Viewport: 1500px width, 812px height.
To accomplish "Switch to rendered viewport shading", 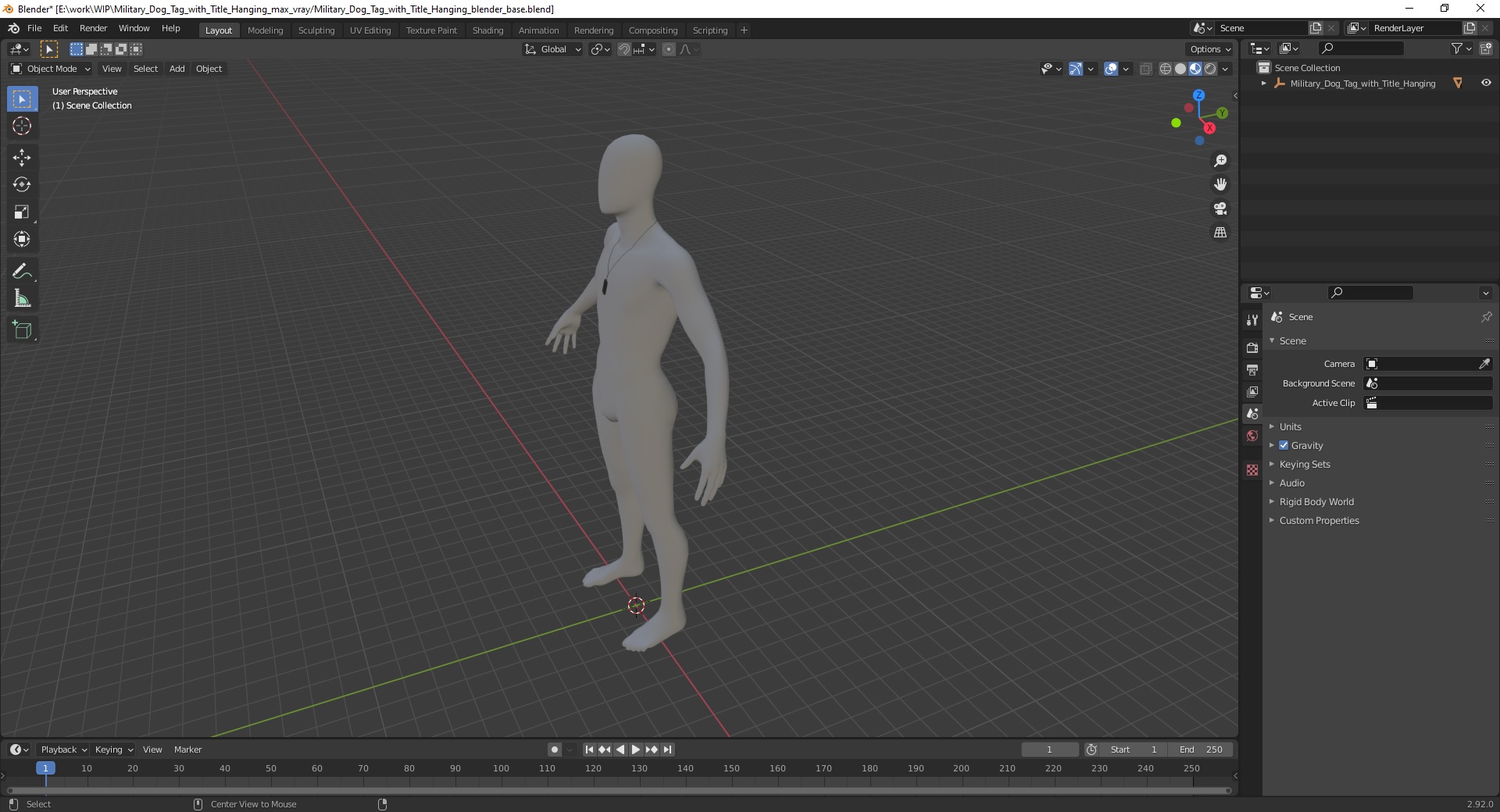I will click(1210, 69).
